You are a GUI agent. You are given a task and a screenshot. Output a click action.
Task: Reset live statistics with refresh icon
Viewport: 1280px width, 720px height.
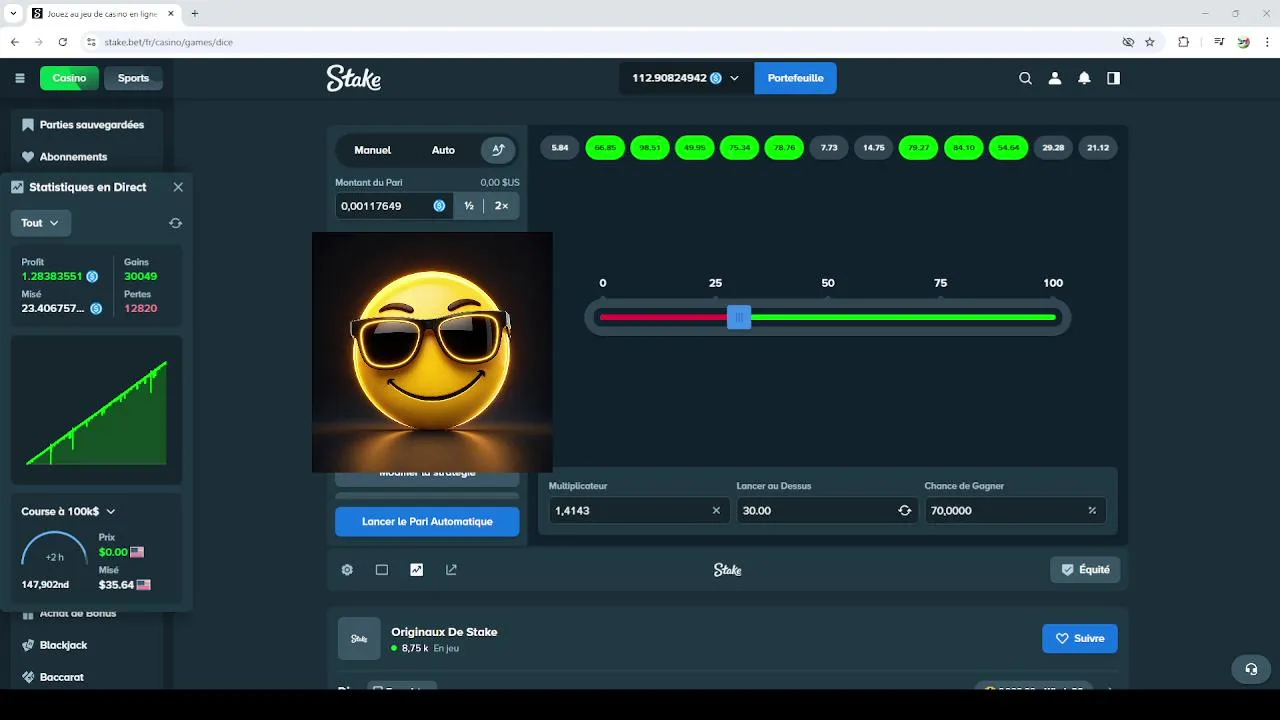click(x=176, y=223)
